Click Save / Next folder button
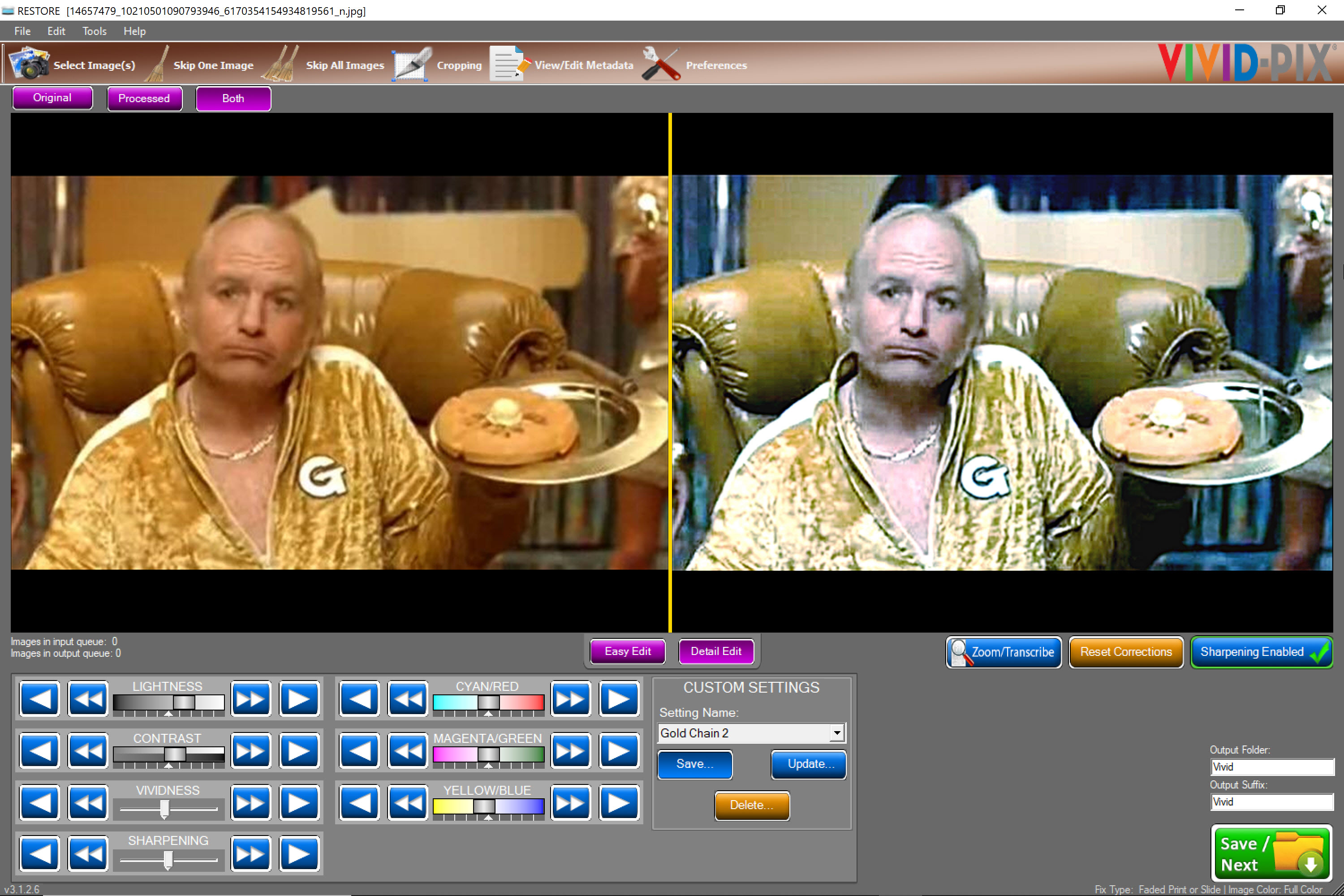 tap(1271, 853)
